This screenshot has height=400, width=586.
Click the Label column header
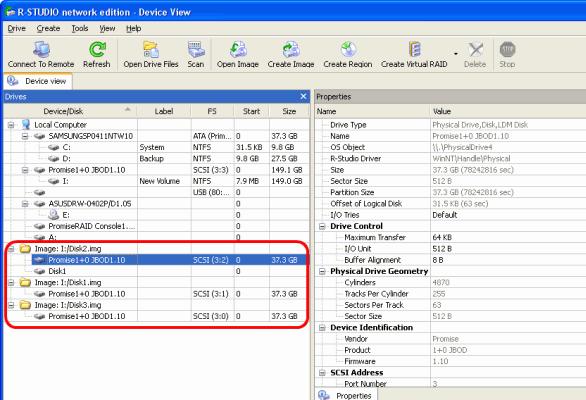(164, 111)
